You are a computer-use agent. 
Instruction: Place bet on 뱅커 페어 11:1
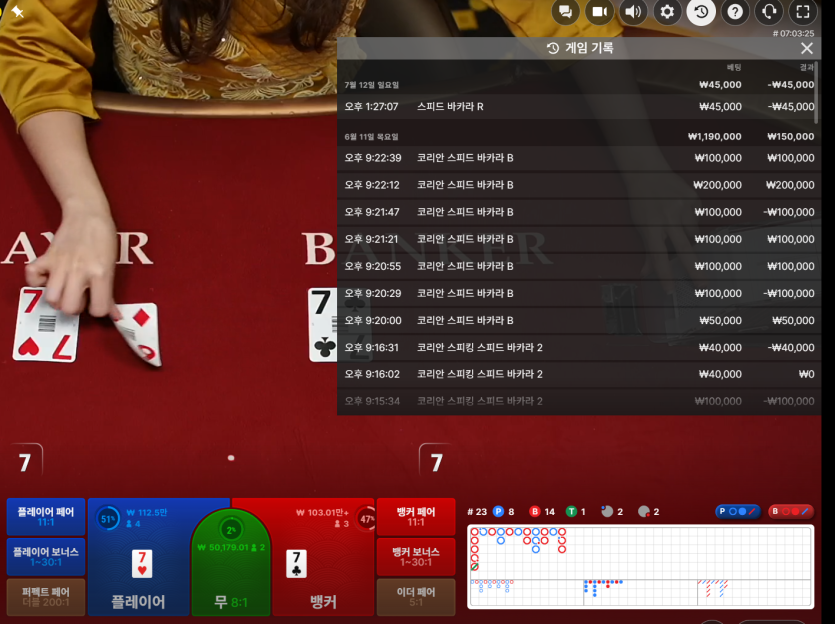[416, 516]
